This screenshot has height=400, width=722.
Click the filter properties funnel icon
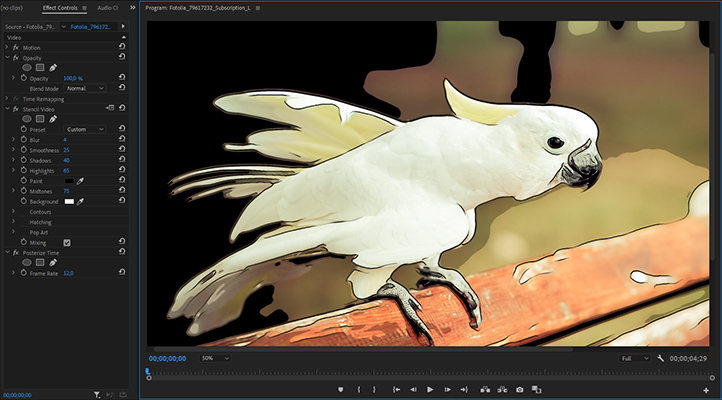(96, 395)
